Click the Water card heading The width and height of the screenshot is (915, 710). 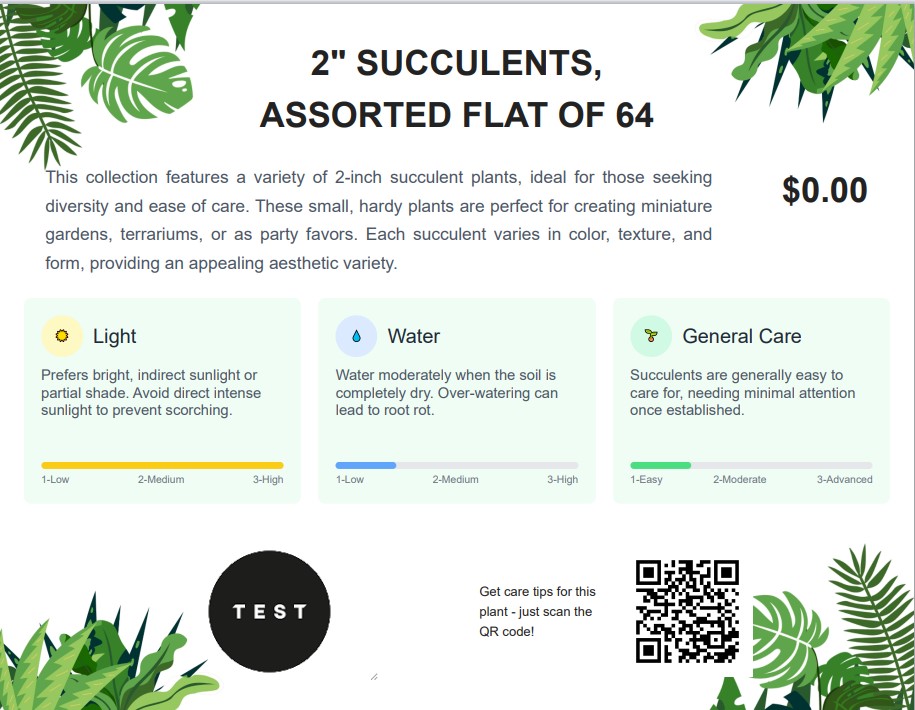tap(413, 336)
